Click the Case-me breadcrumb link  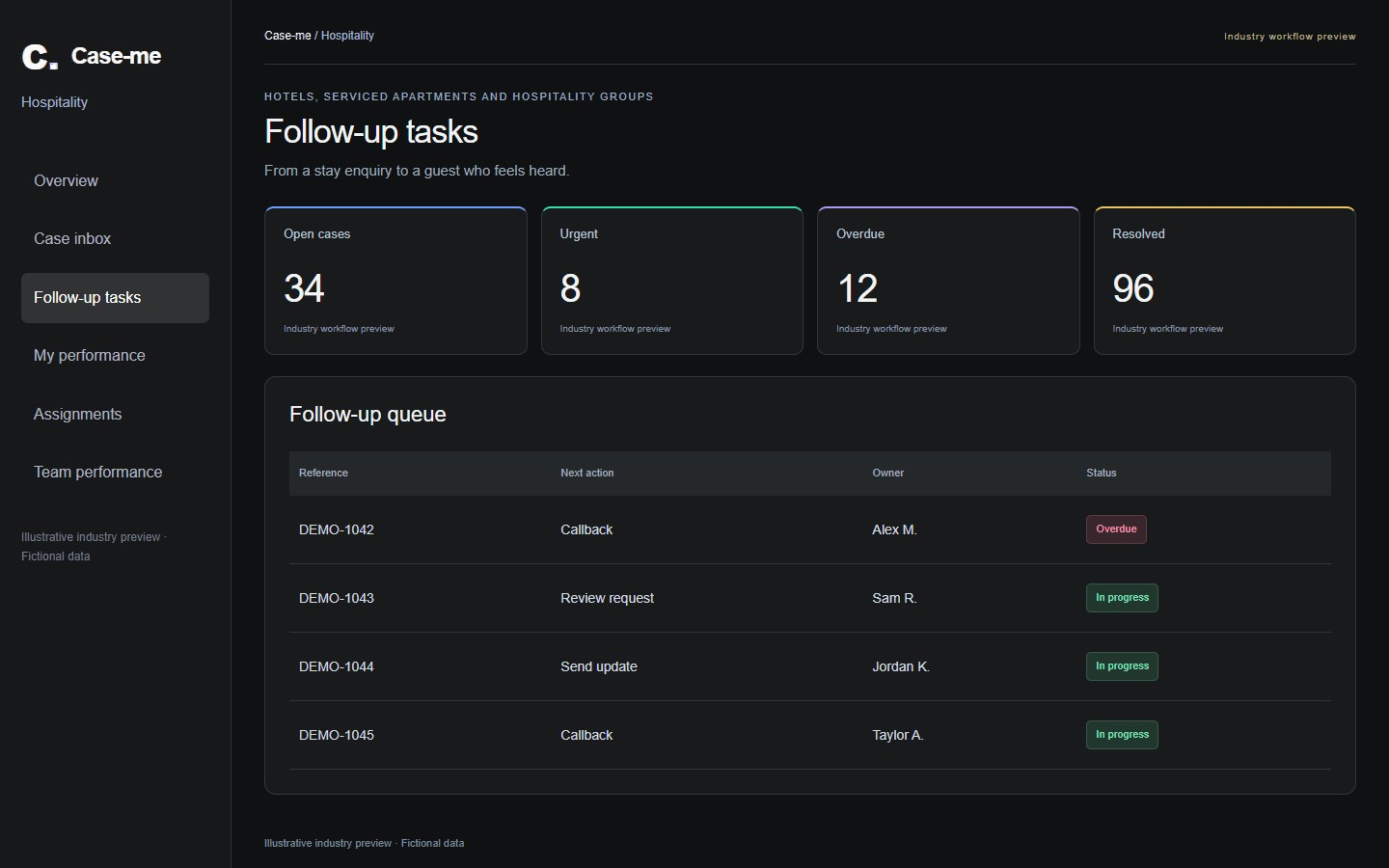tap(287, 36)
